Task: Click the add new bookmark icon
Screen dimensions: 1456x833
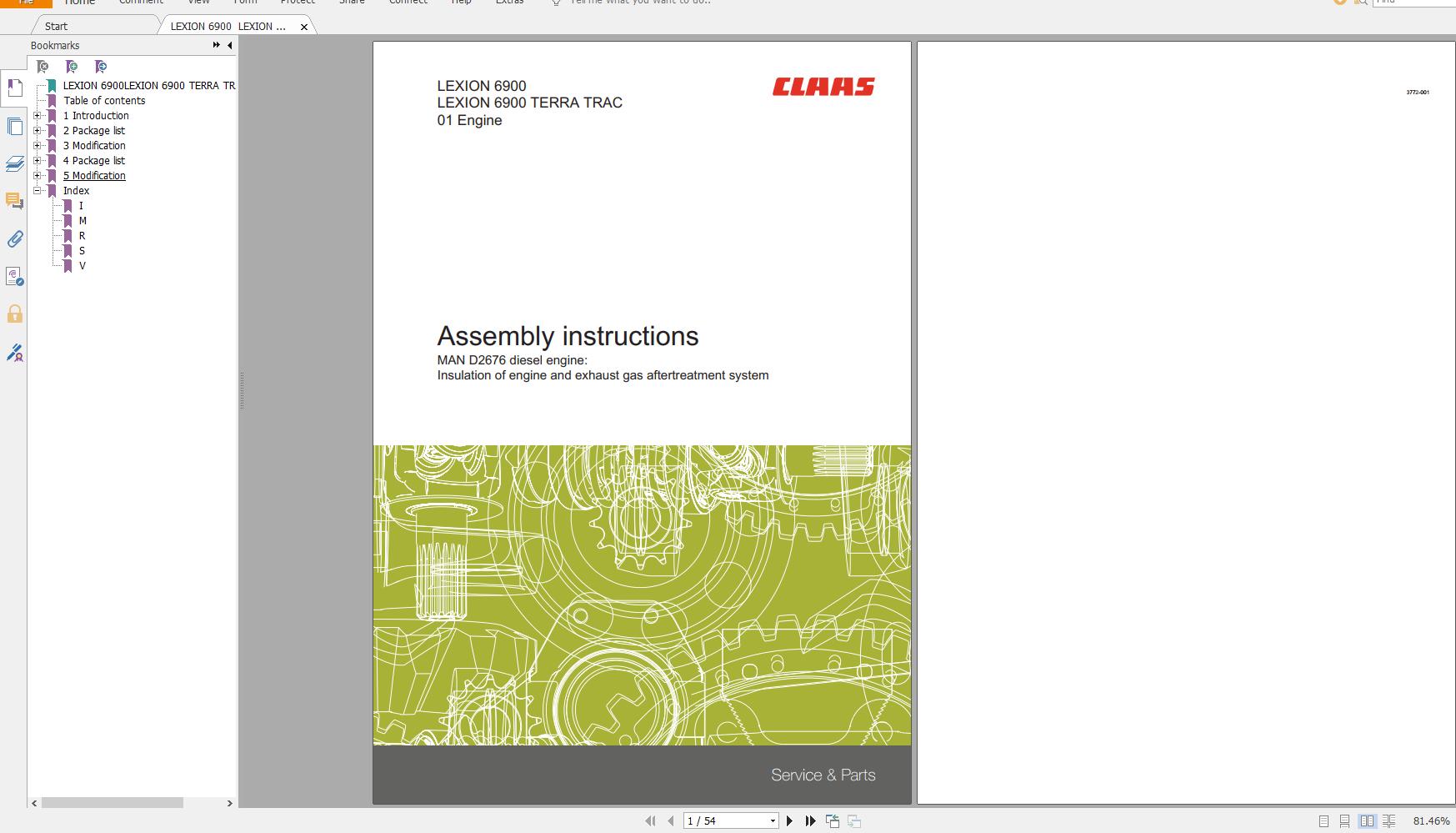Action: coord(72,67)
